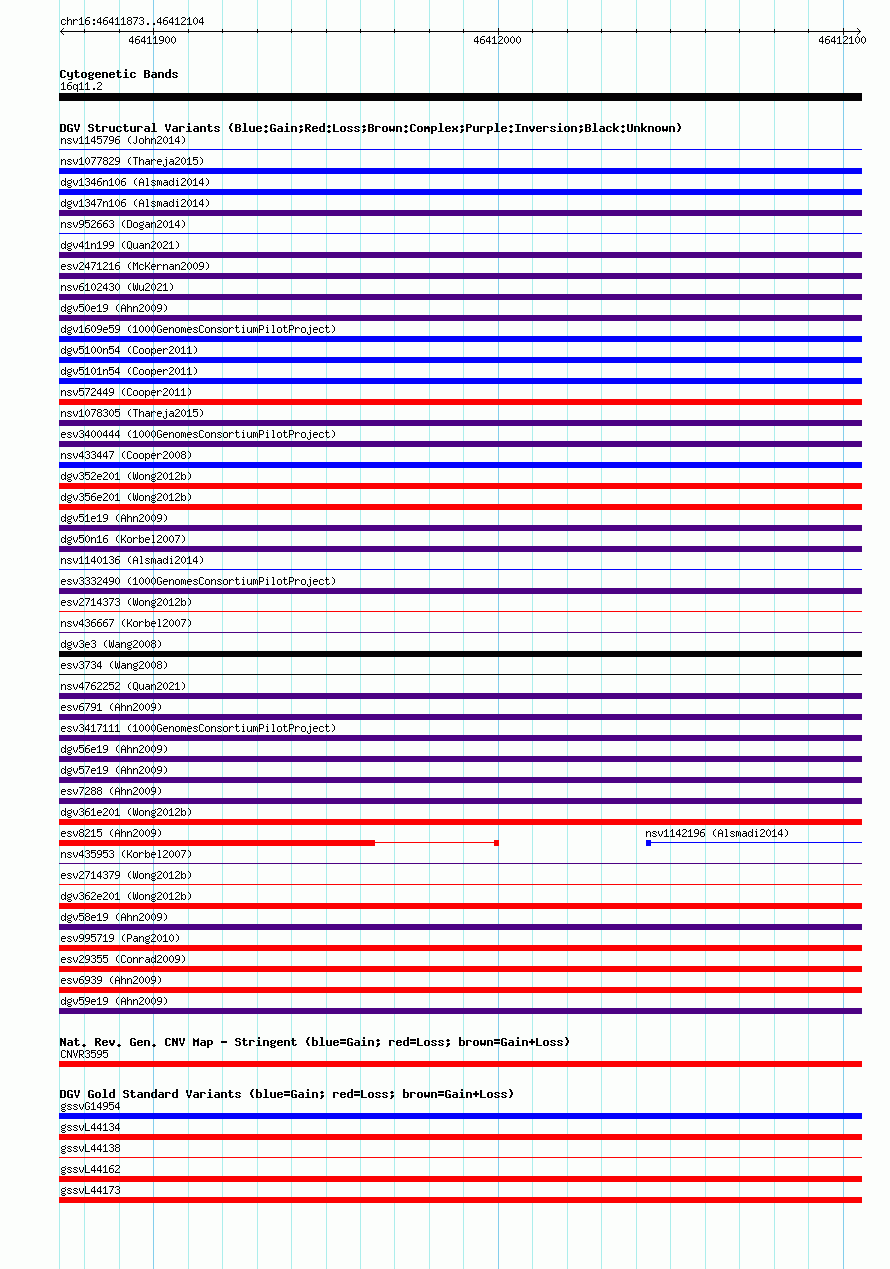
Task: Click the gssvL44138 label
Action: click(x=90, y=1148)
